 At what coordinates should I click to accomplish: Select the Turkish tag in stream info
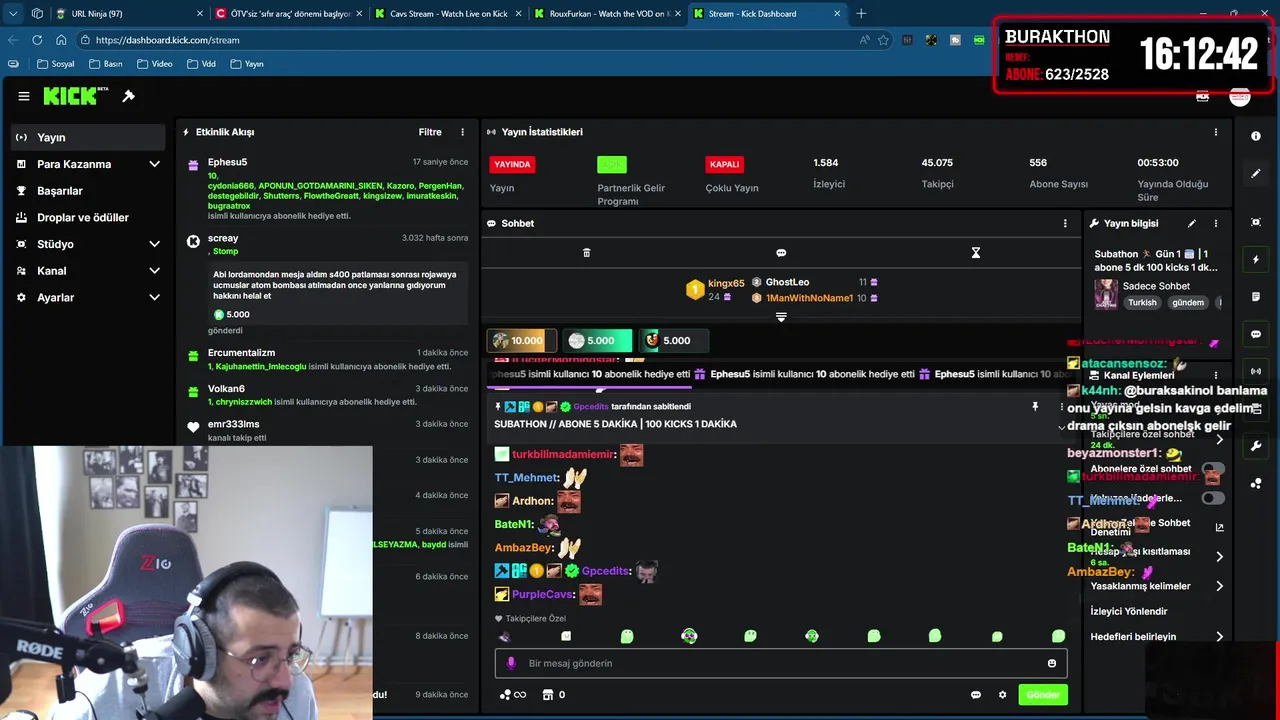[1142, 302]
